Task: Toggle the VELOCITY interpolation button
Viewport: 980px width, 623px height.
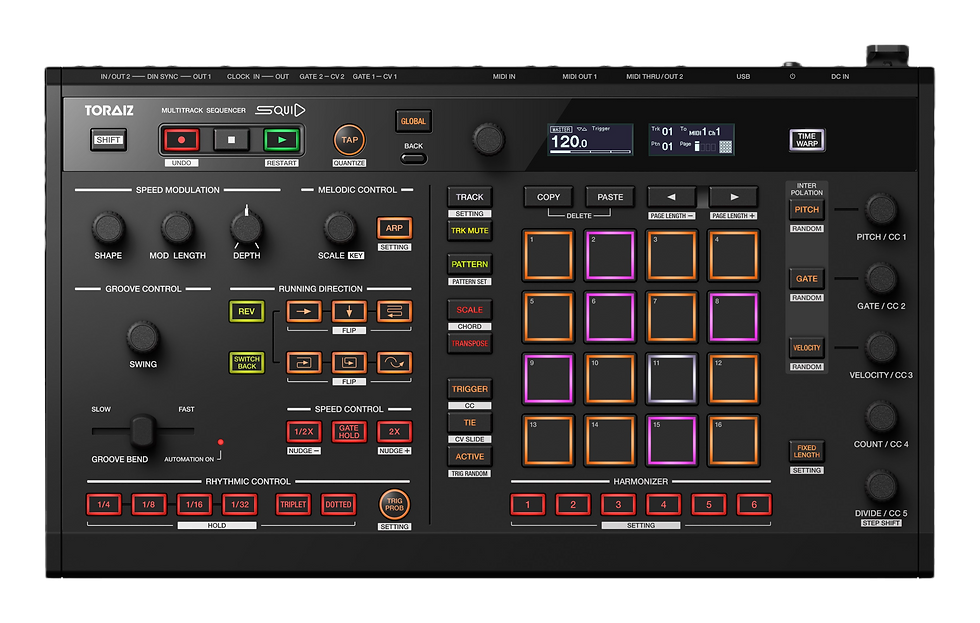Action: (806, 348)
